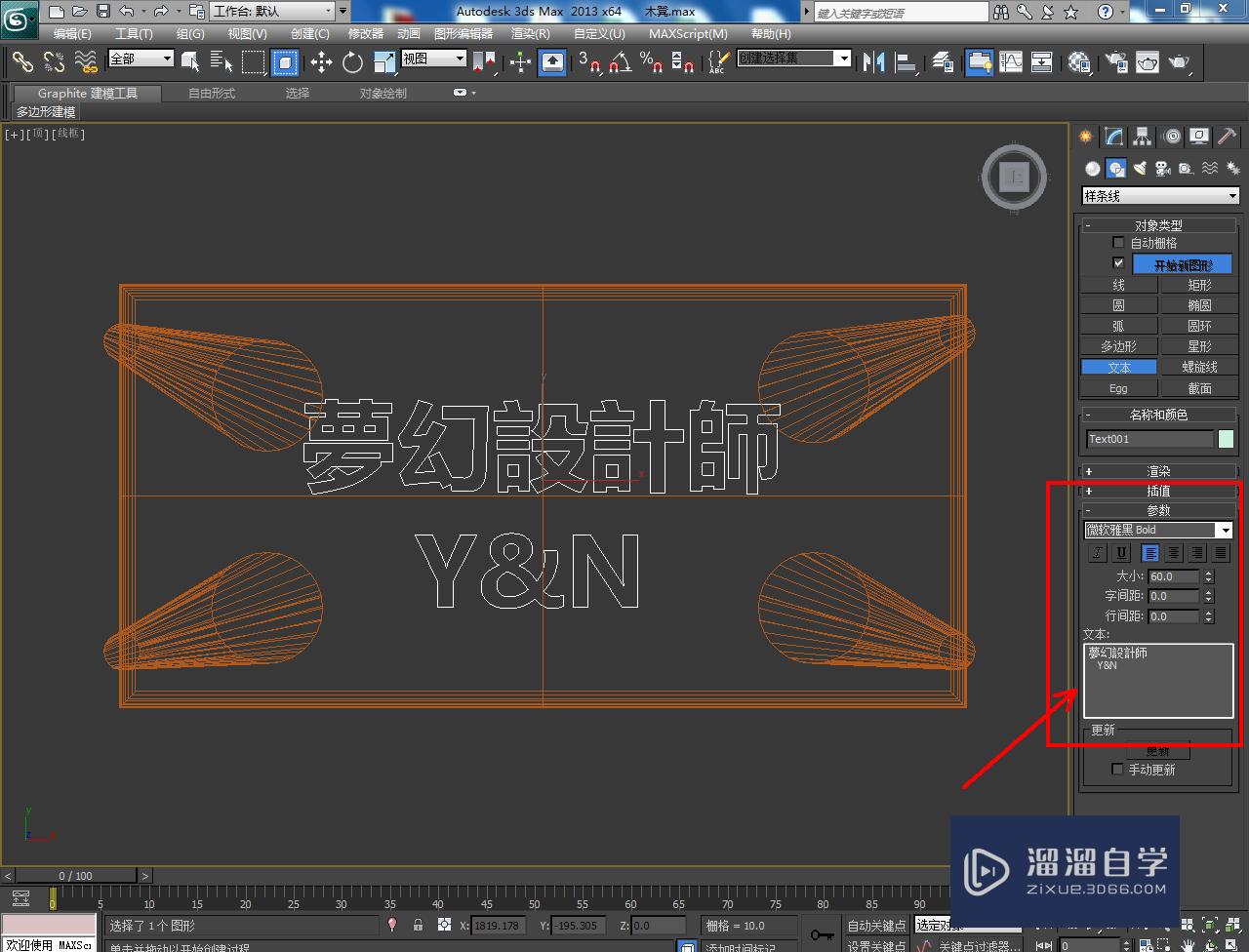Select the Link tool in main toolbar

pyautogui.click(x=22, y=62)
